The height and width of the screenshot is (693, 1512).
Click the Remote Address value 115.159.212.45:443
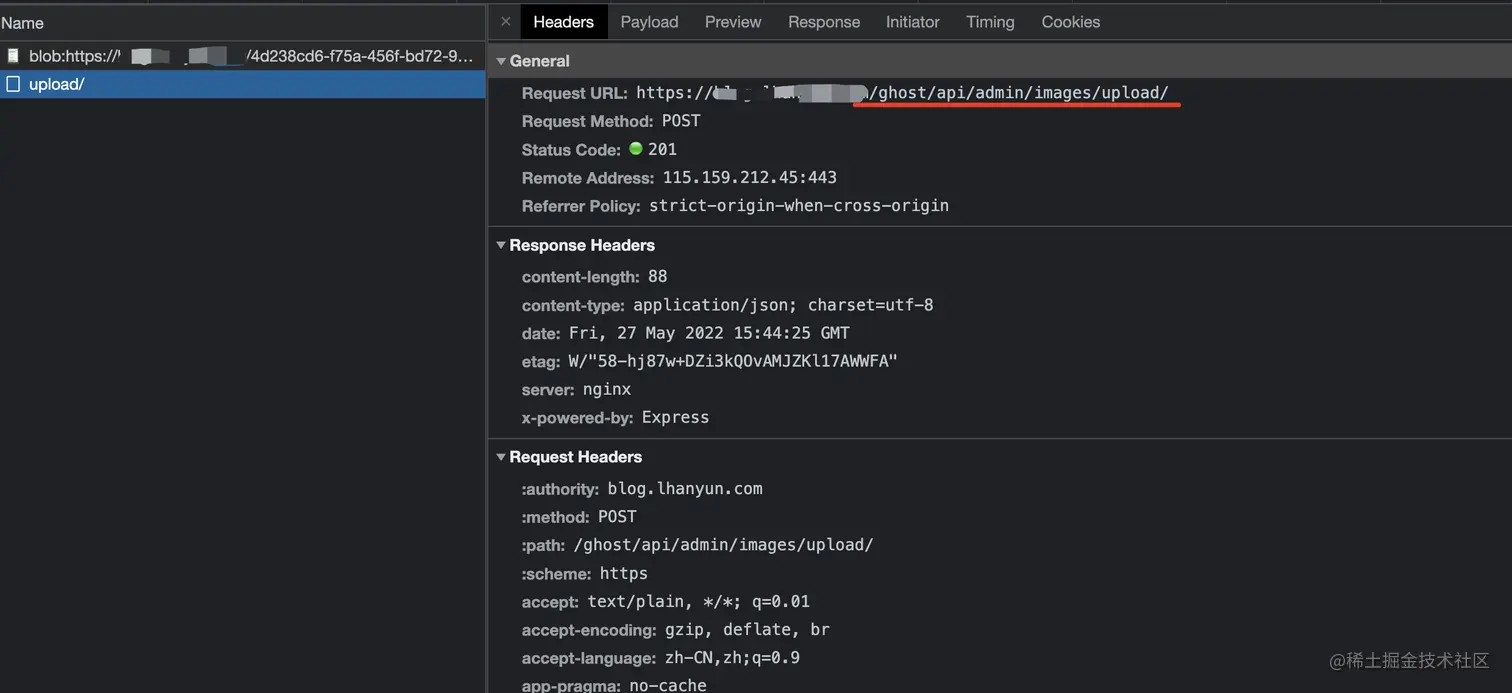749,178
